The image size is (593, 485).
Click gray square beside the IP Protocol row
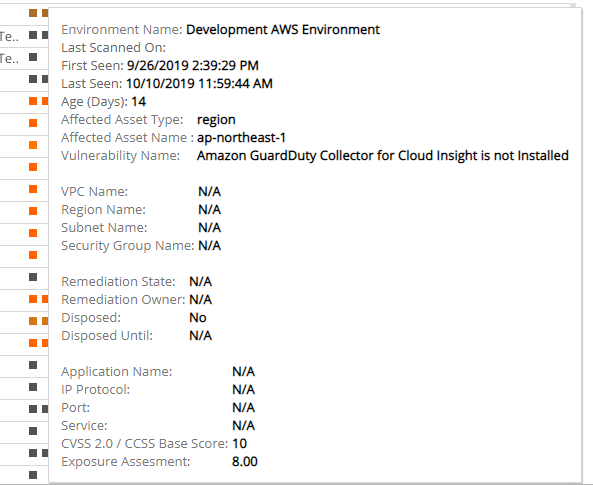click(33, 387)
